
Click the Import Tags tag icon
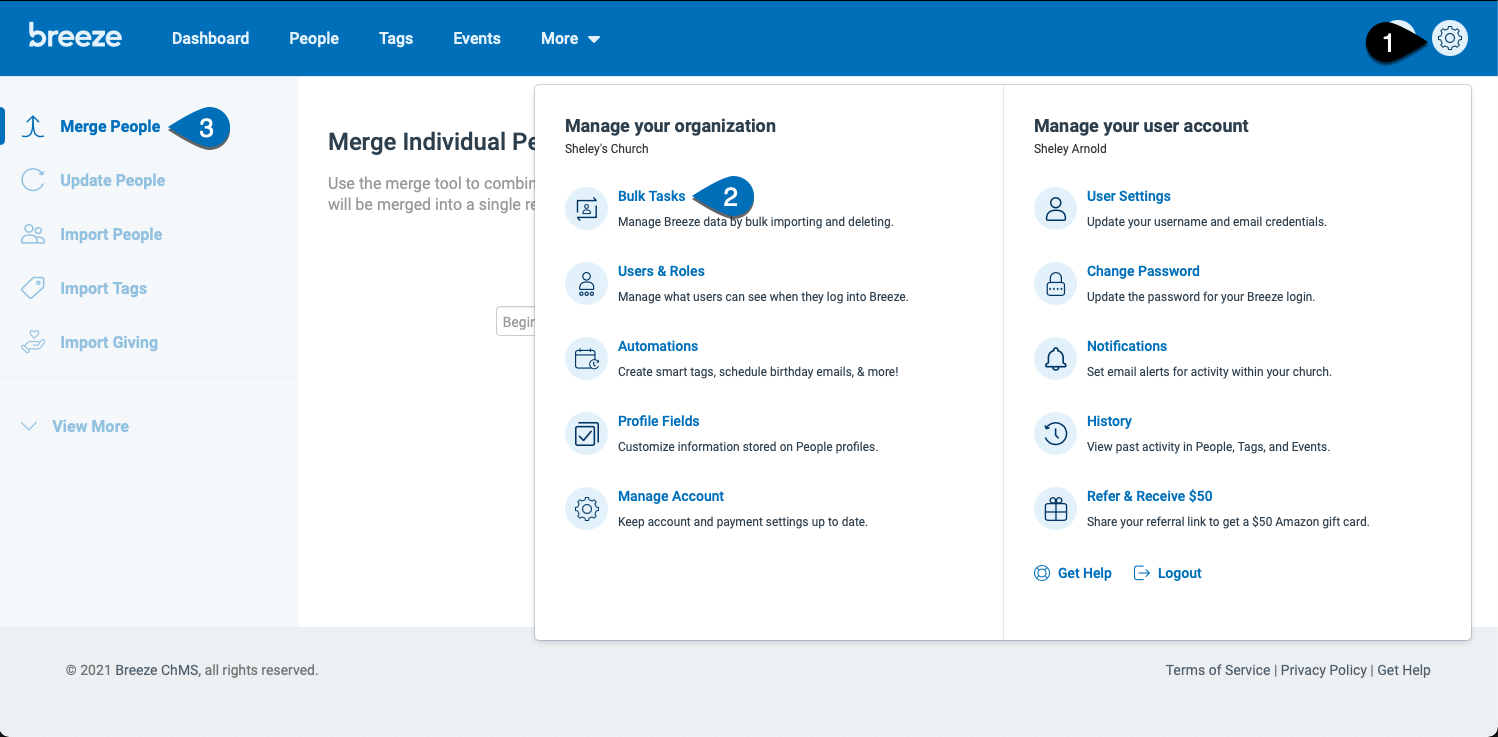point(33,288)
